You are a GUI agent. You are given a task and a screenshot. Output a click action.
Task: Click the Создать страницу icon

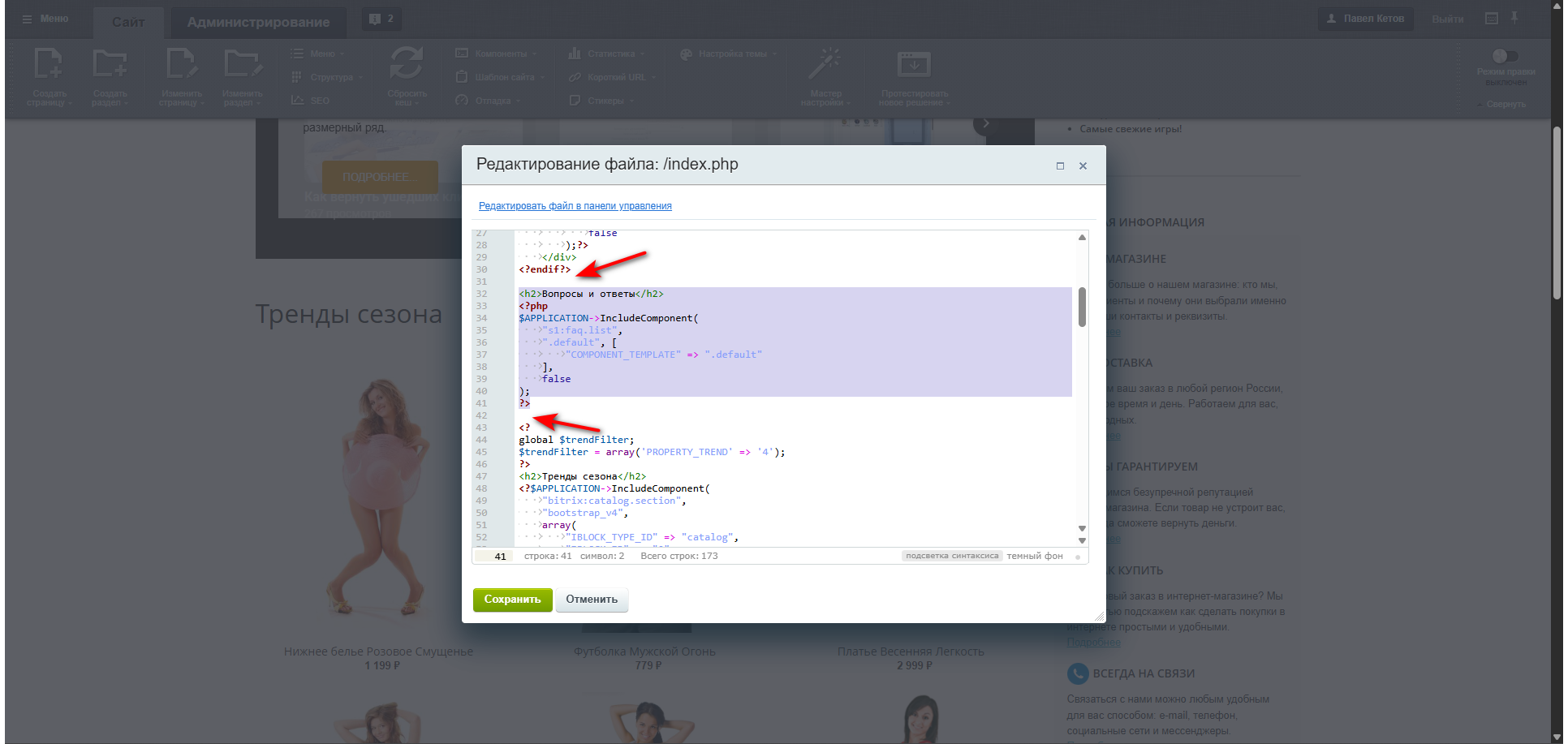point(49,65)
